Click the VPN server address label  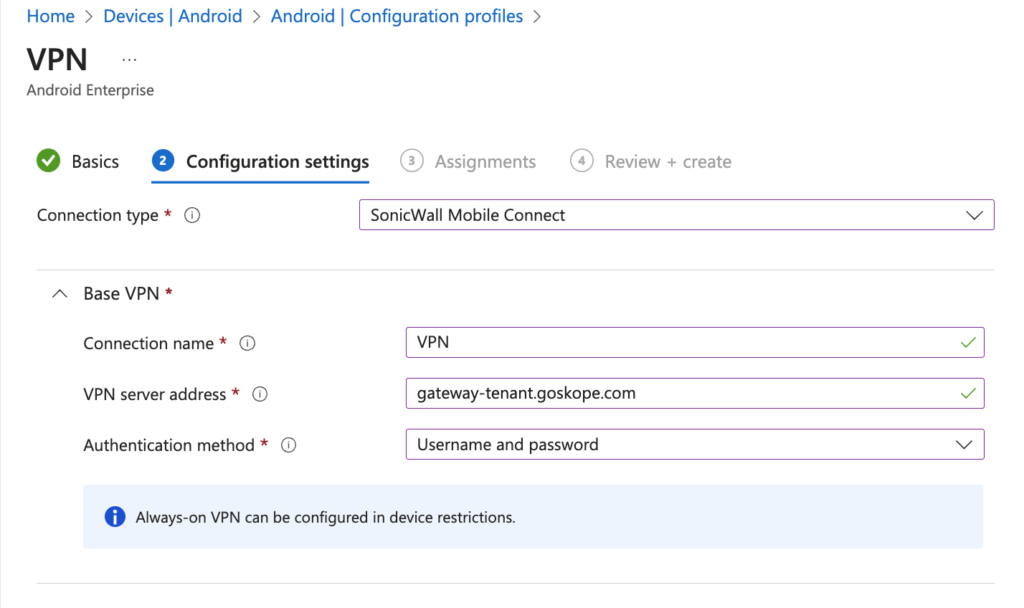[x=155, y=394]
